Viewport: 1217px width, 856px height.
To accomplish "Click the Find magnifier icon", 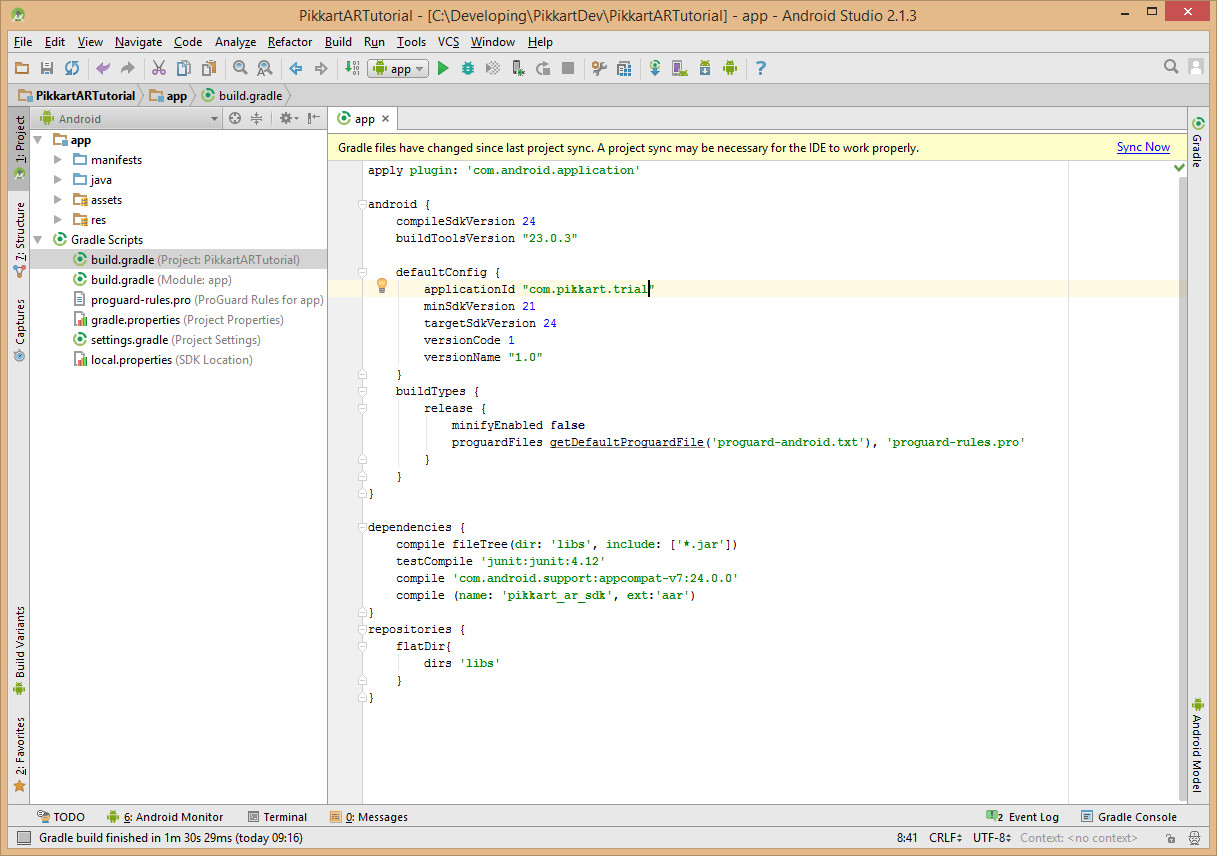I will pyautogui.click(x=240, y=68).
